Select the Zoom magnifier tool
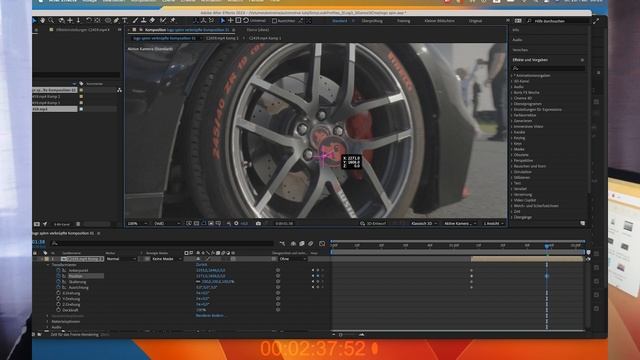Viewport: 640px width, 360px height. [51, 20]
